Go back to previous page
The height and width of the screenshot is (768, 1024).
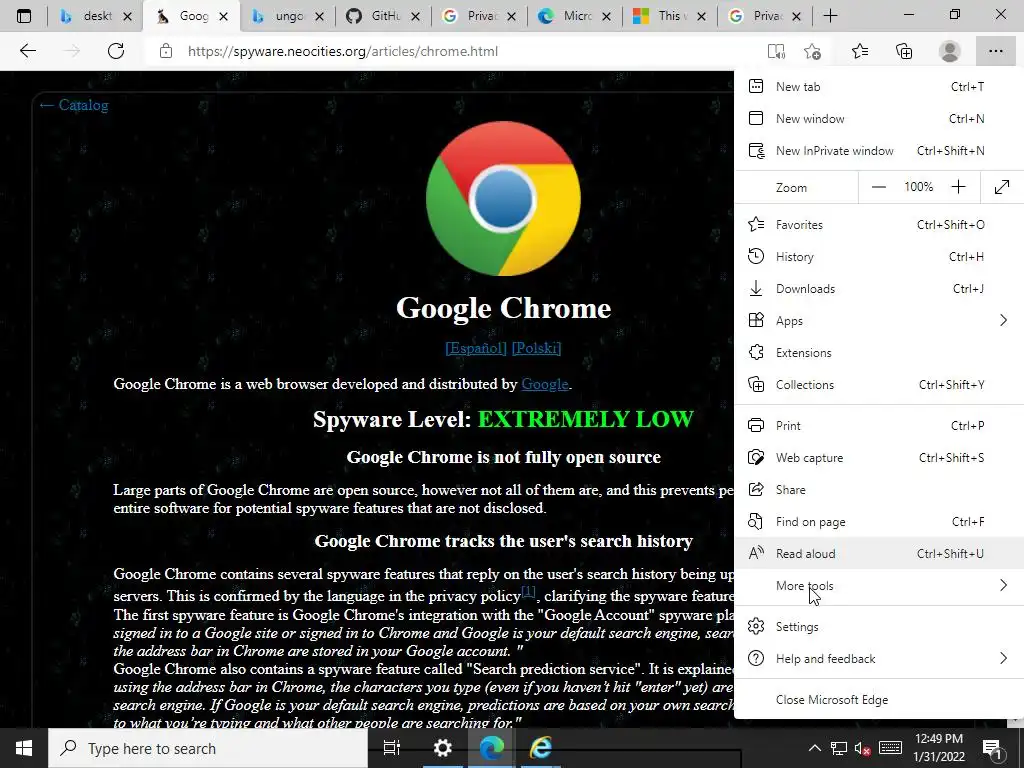(x=27, y=51)
